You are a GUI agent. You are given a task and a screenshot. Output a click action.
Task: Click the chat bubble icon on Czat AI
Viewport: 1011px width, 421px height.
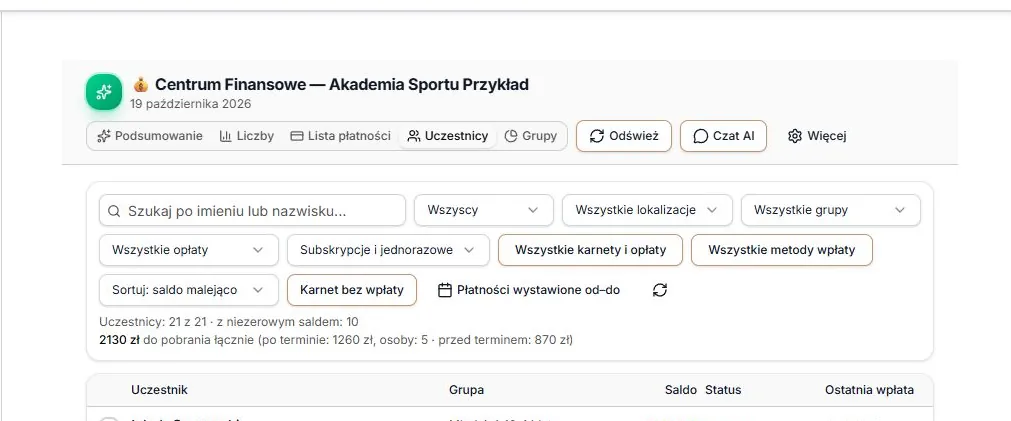point(700,136)
